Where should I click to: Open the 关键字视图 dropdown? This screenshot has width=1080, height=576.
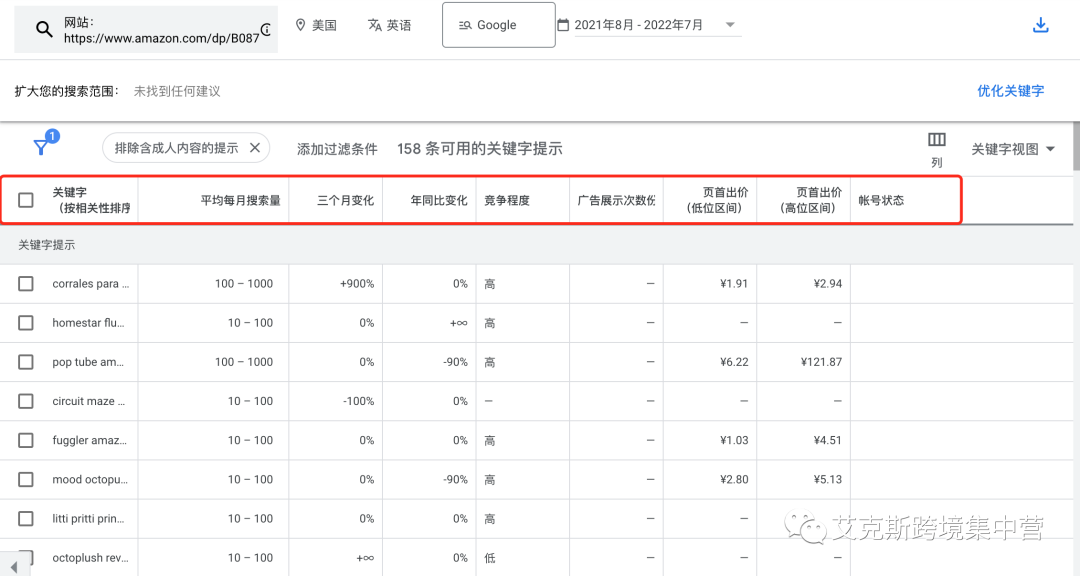coord(1013,149)
